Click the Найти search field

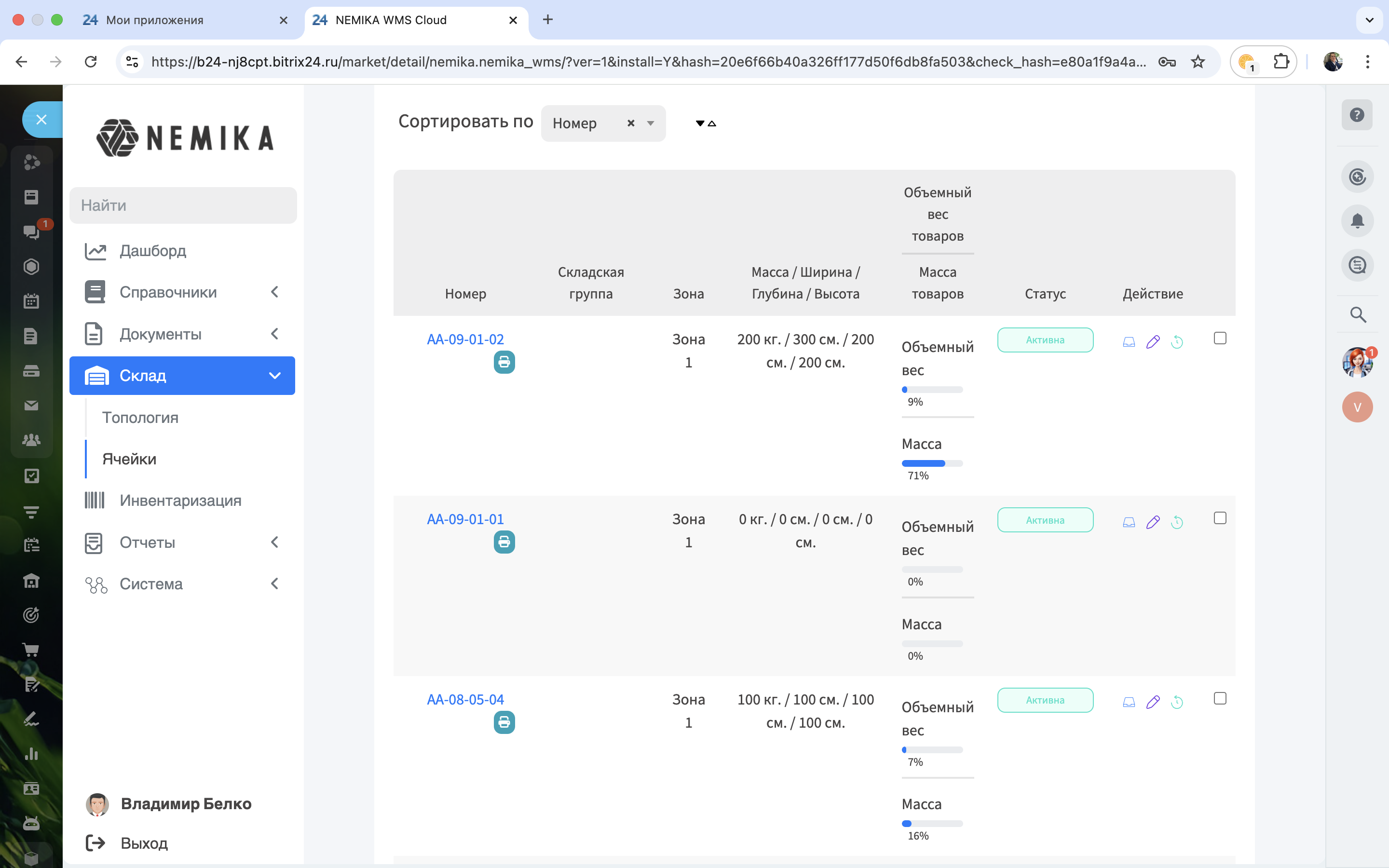pyautogui.click(x=182, y=205)
